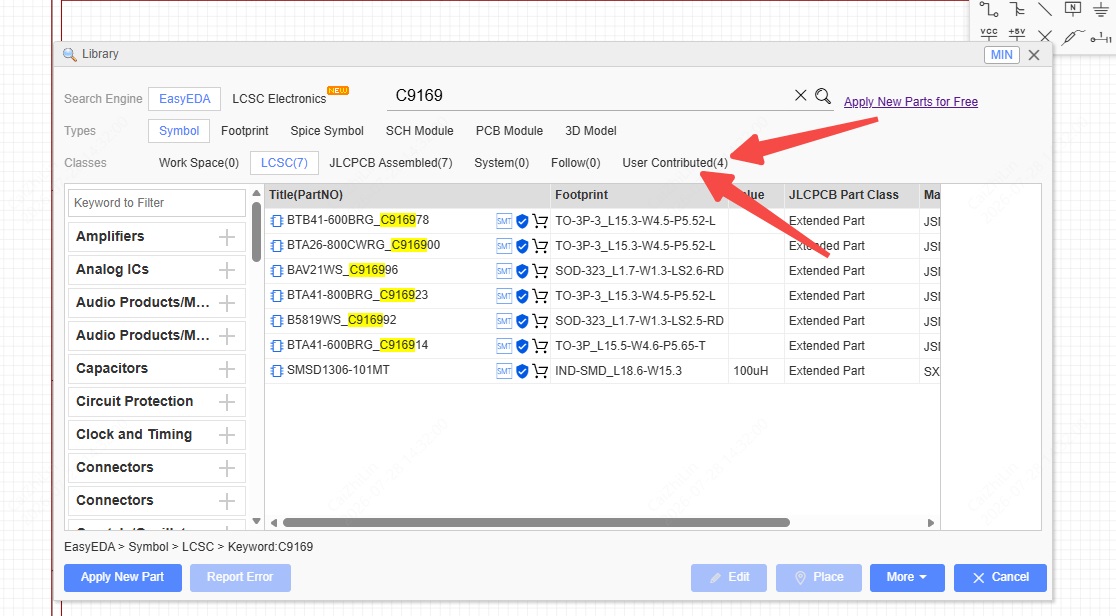Open cart icon for SMSD1306-101MT

coord(540,371)
